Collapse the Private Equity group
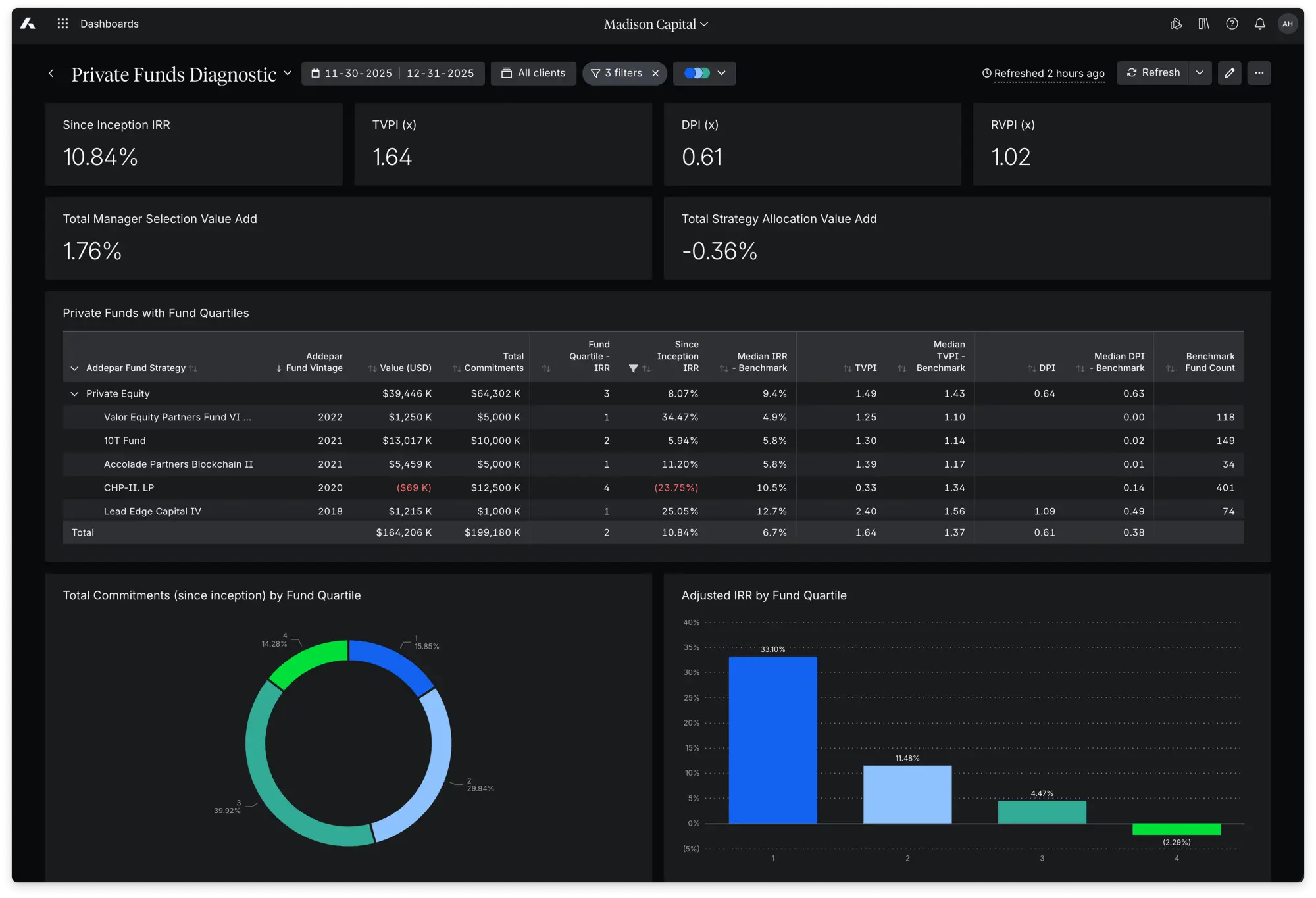 point(74,394)
